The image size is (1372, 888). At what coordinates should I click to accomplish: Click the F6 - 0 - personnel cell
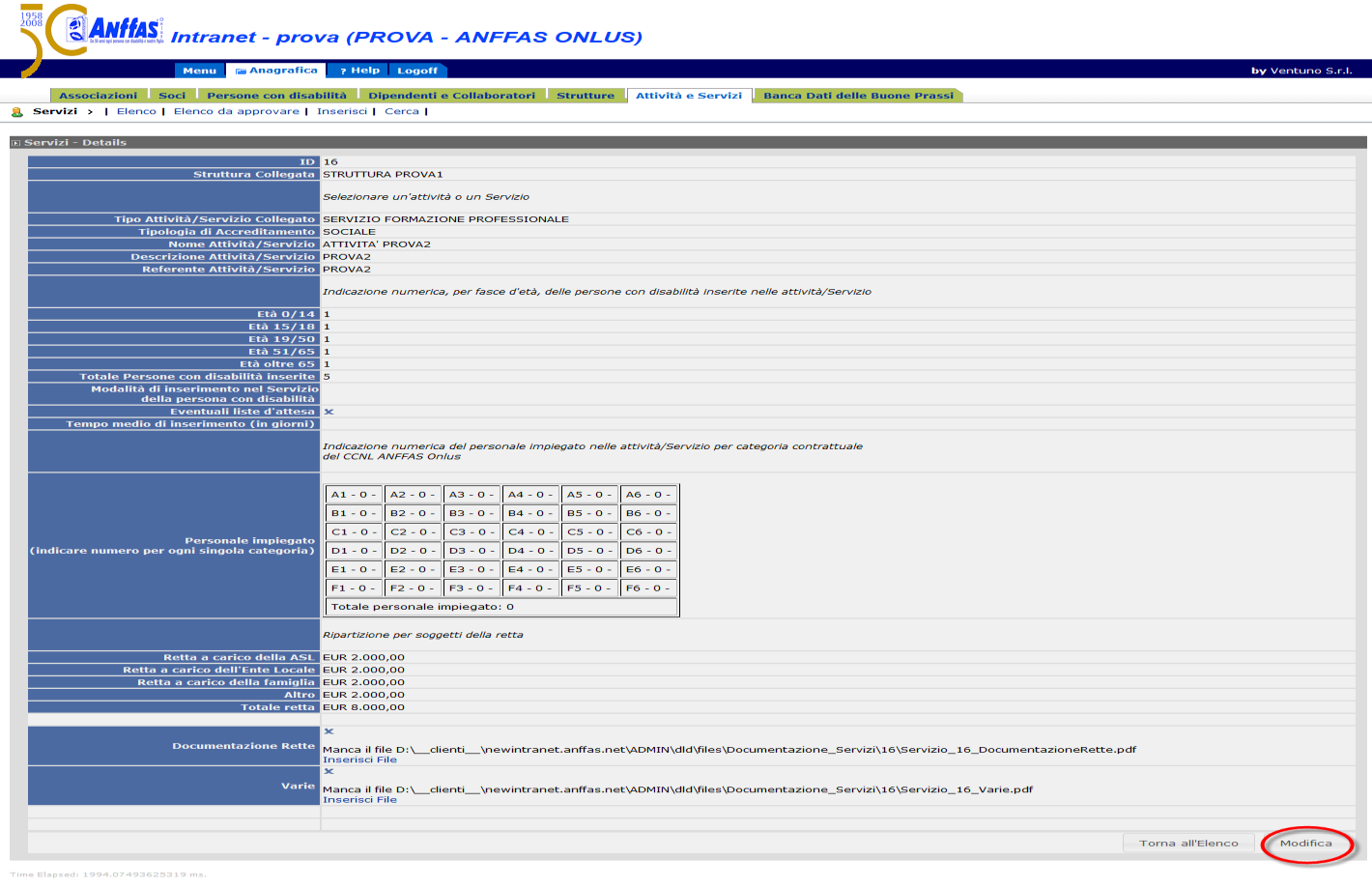pos(648,587)
